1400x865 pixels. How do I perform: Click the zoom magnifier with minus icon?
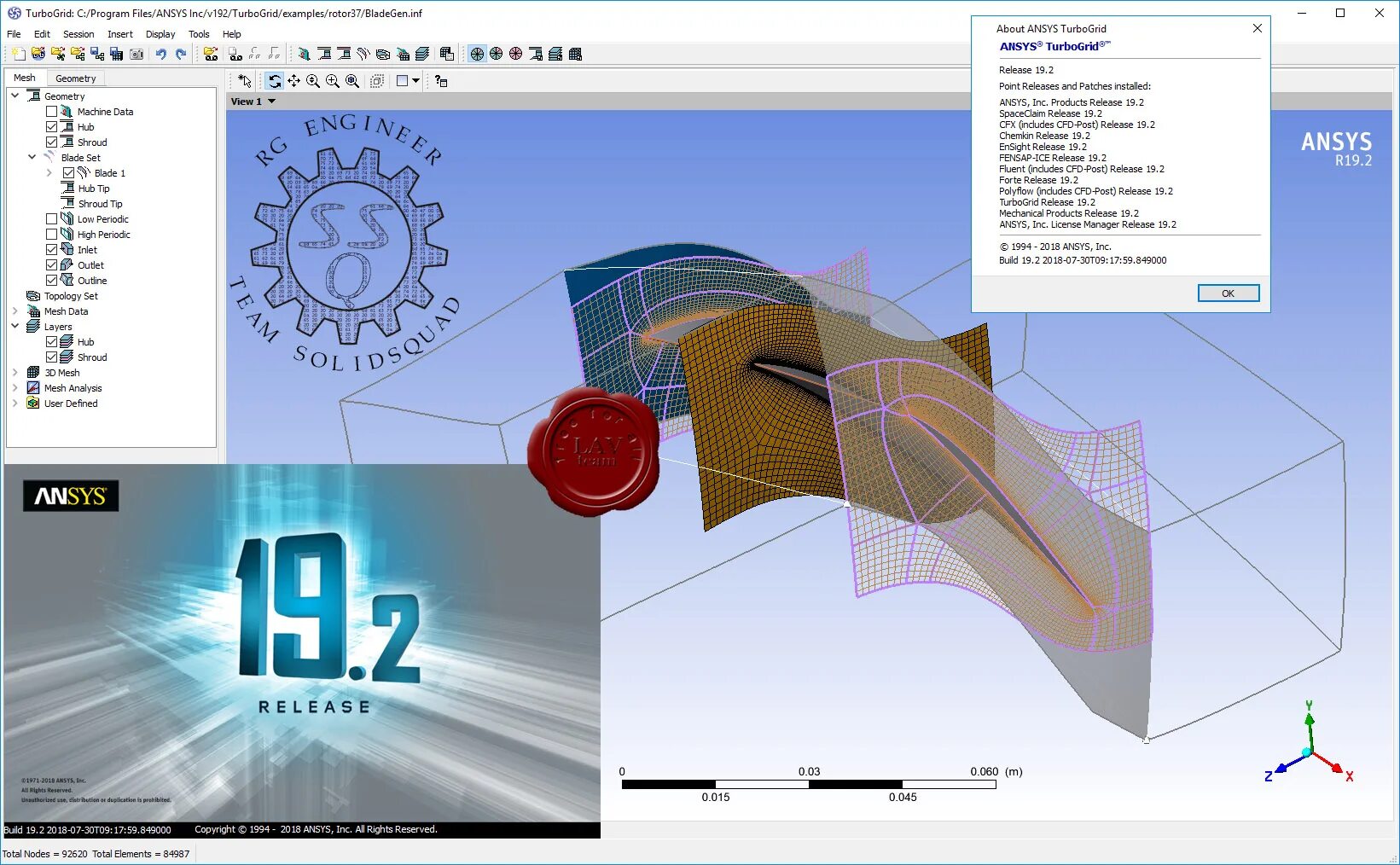tap(313, 81)
